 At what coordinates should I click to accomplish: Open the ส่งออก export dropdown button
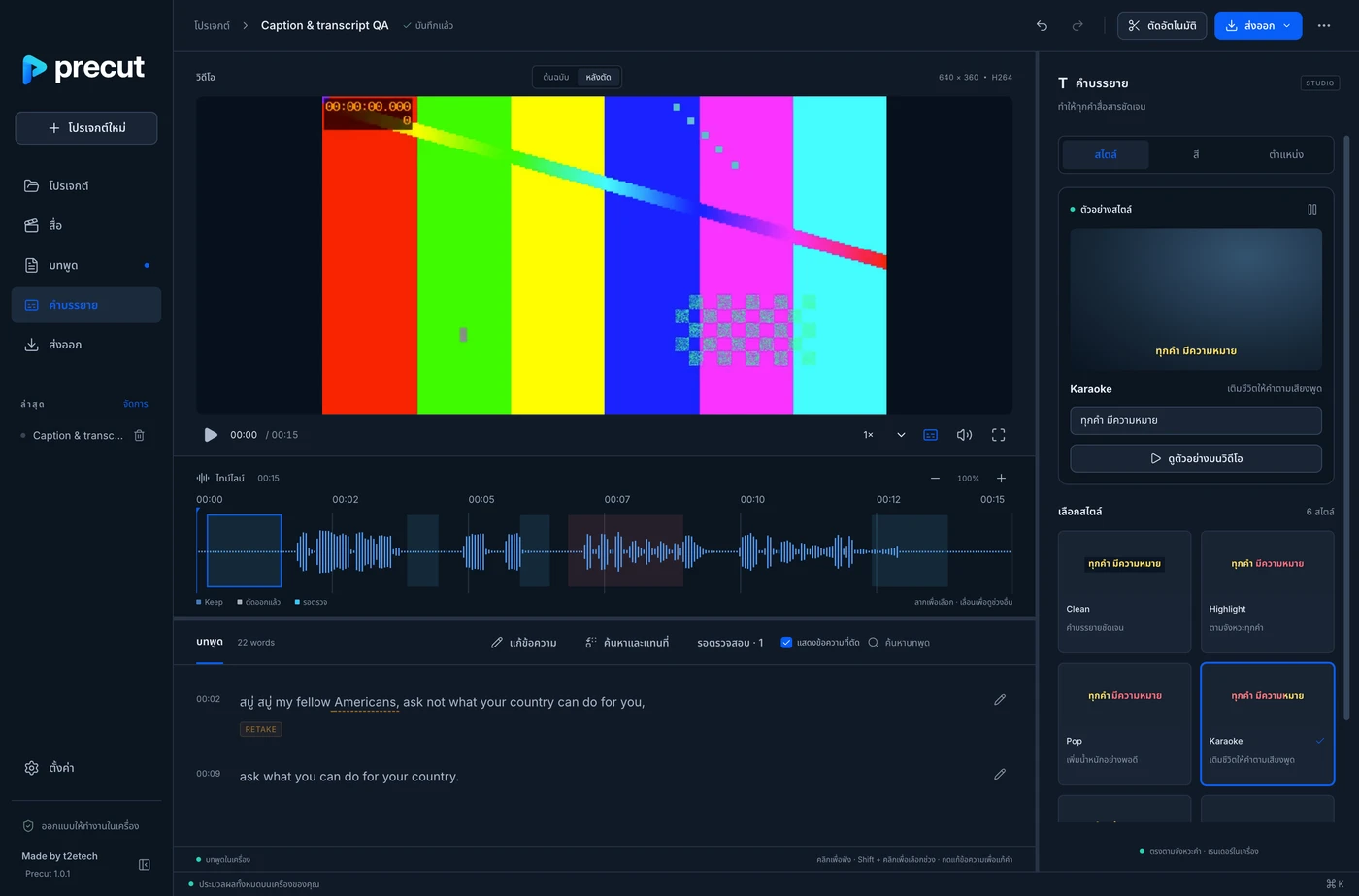(x=1258, y=26)
